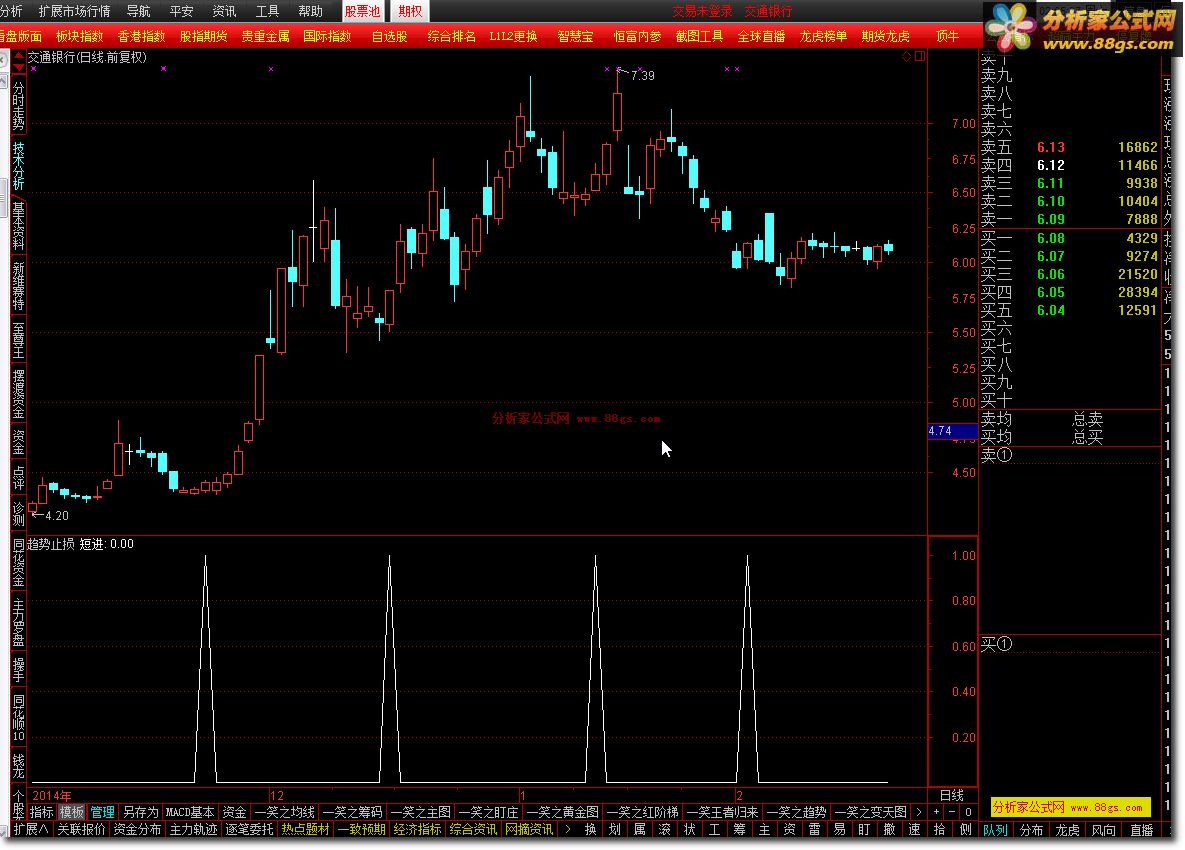
Task: Open the 平安 menu
Action: point(181,11)
